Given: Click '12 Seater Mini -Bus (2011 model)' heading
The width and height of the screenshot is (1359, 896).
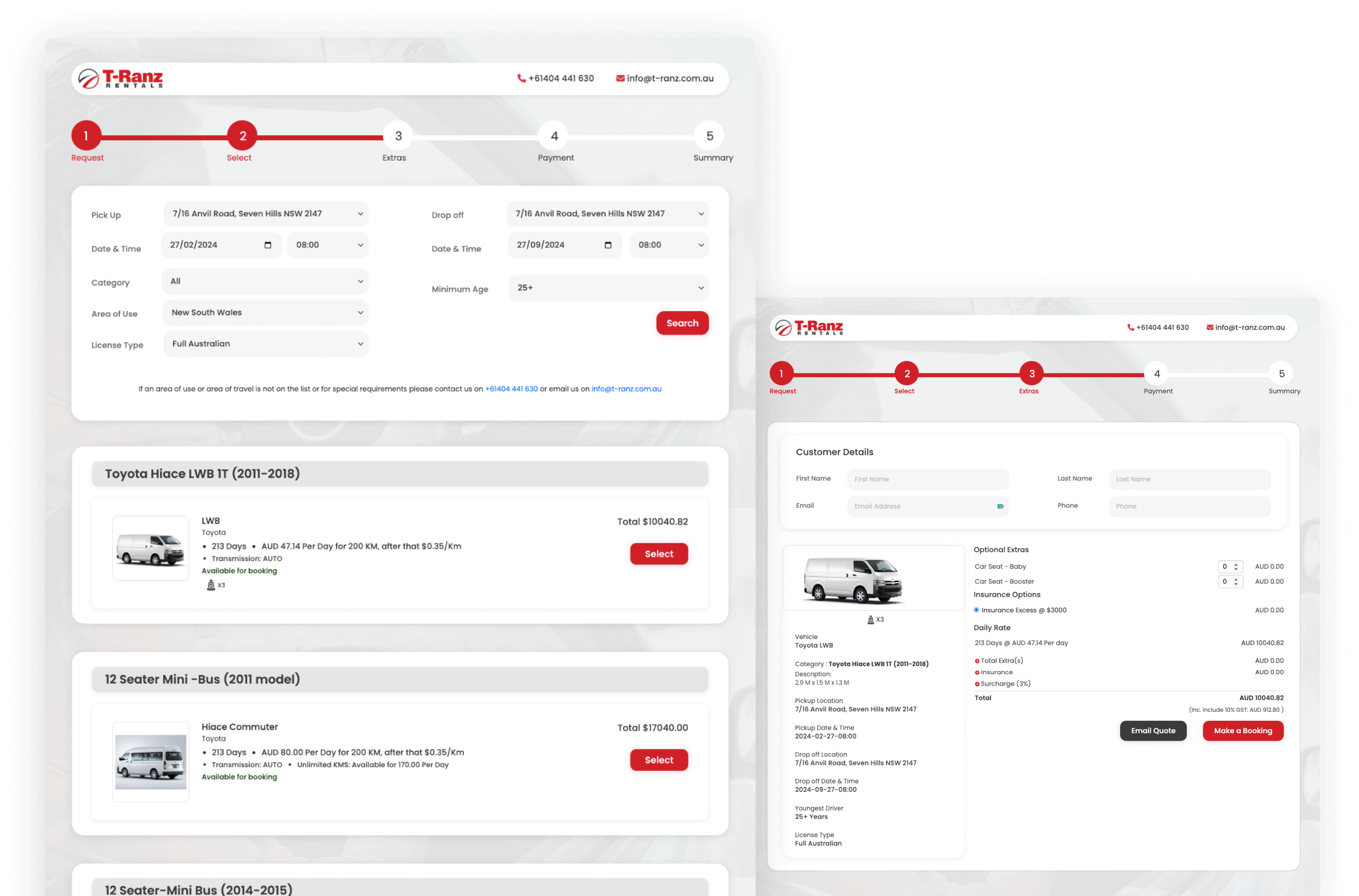Looking at the screenshot, I should (x=202, y=679).
